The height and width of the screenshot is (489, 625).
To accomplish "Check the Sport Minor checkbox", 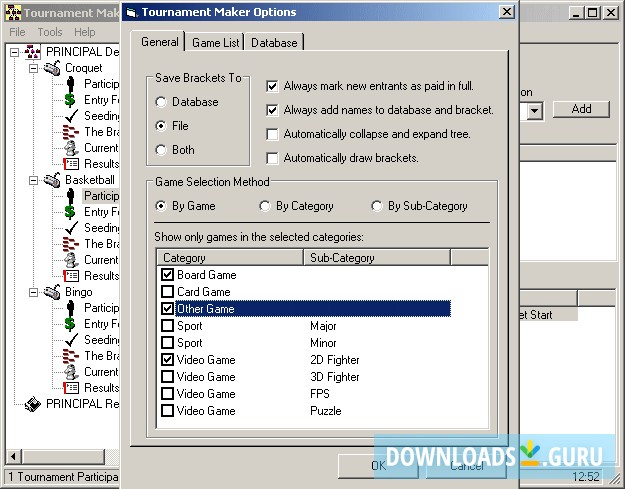I will tap(167, 343).
